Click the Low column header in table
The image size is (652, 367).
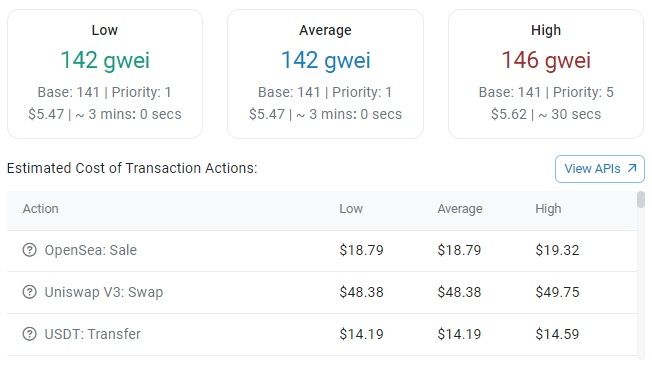tap(351, 209)
